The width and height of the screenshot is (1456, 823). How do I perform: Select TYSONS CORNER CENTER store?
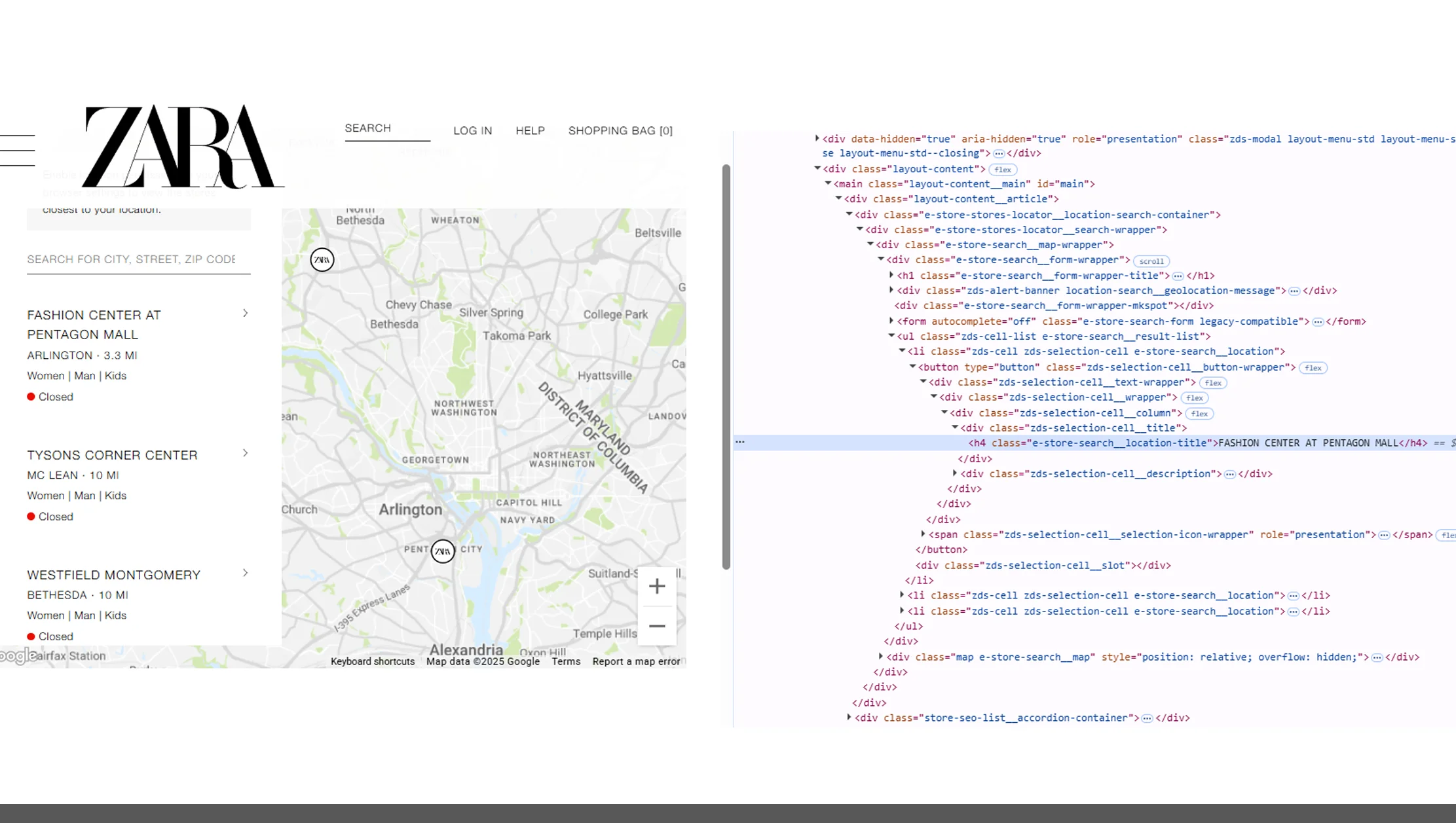tap(112, 455)
